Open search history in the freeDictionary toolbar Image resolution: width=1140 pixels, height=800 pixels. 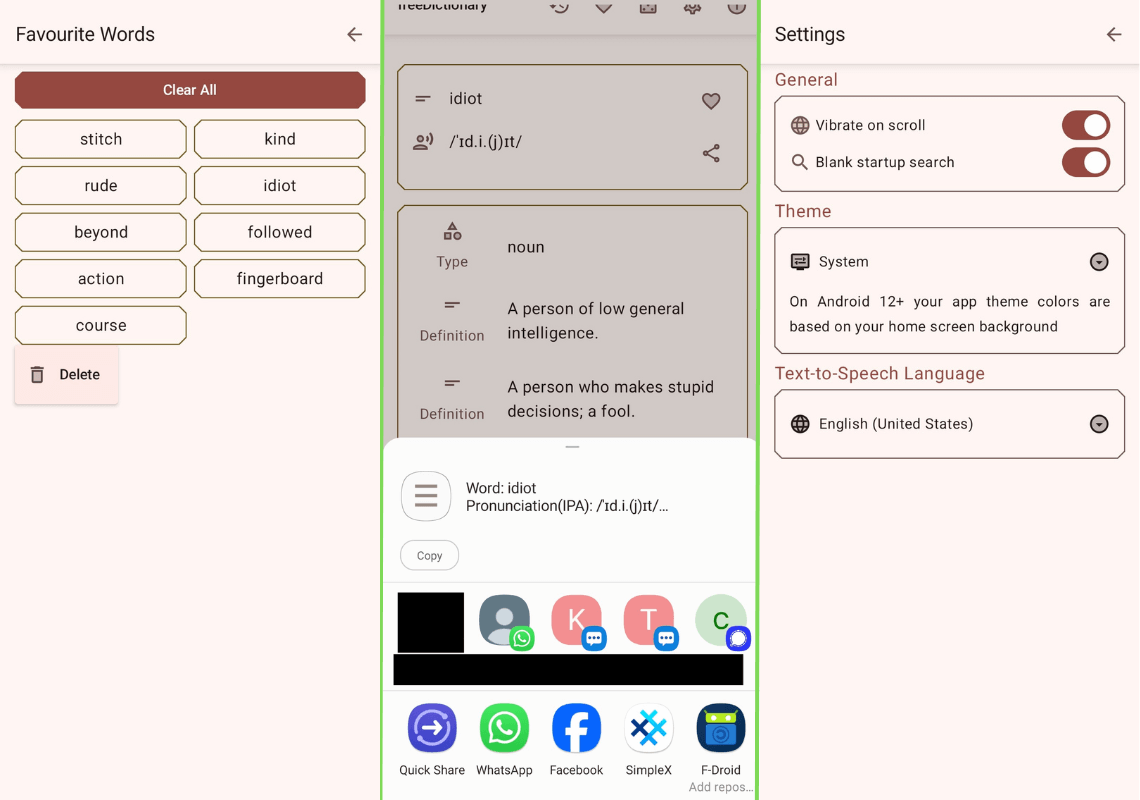click(558, 8)
